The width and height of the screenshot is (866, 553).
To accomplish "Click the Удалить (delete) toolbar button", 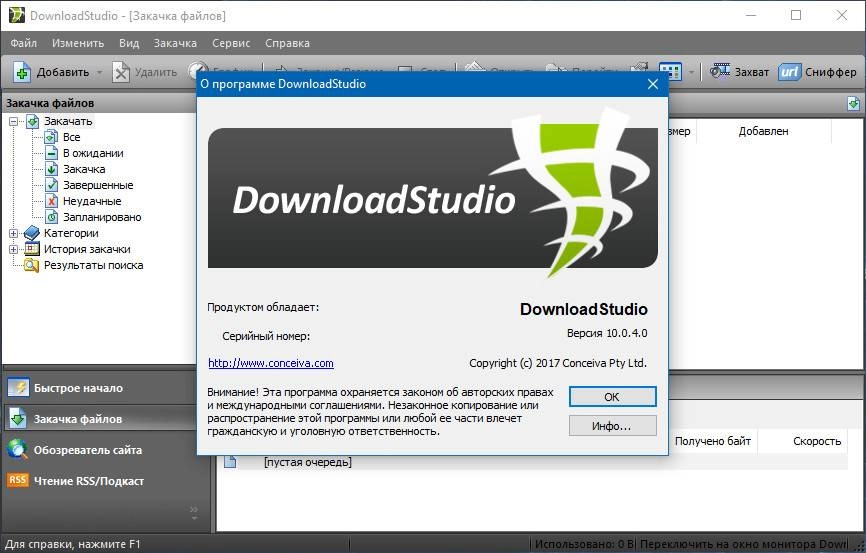I will (x=145, y=72).
